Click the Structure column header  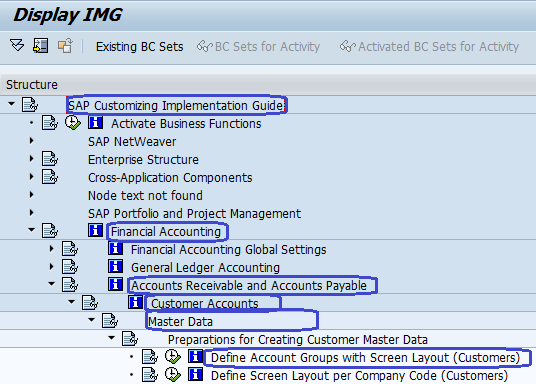click(32, 84)
